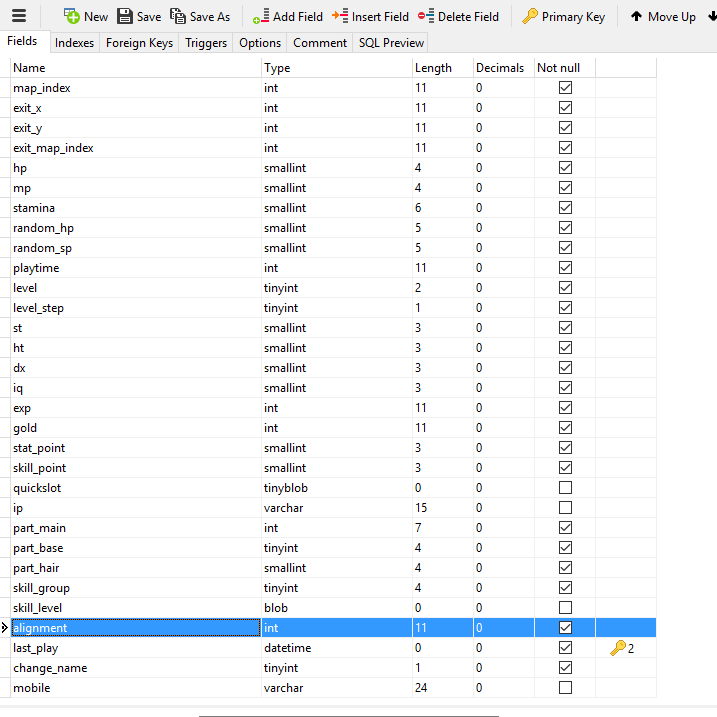Screen dimensions: 717x717
Task: Enable Not null for quickslot
Action: point(565,487)
